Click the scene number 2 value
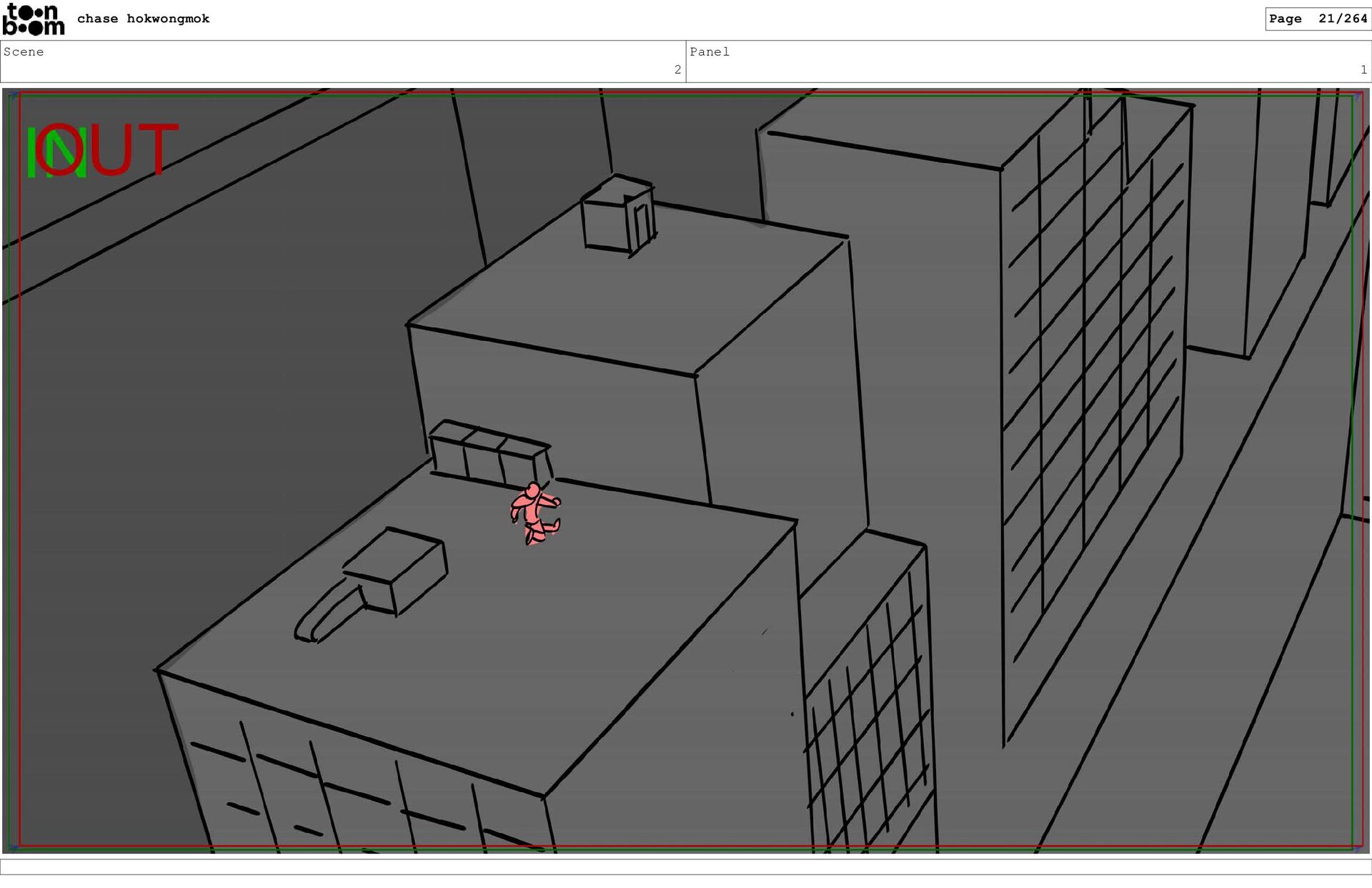The height and width of the screenshot is (888, 1372). pos(677,69)
